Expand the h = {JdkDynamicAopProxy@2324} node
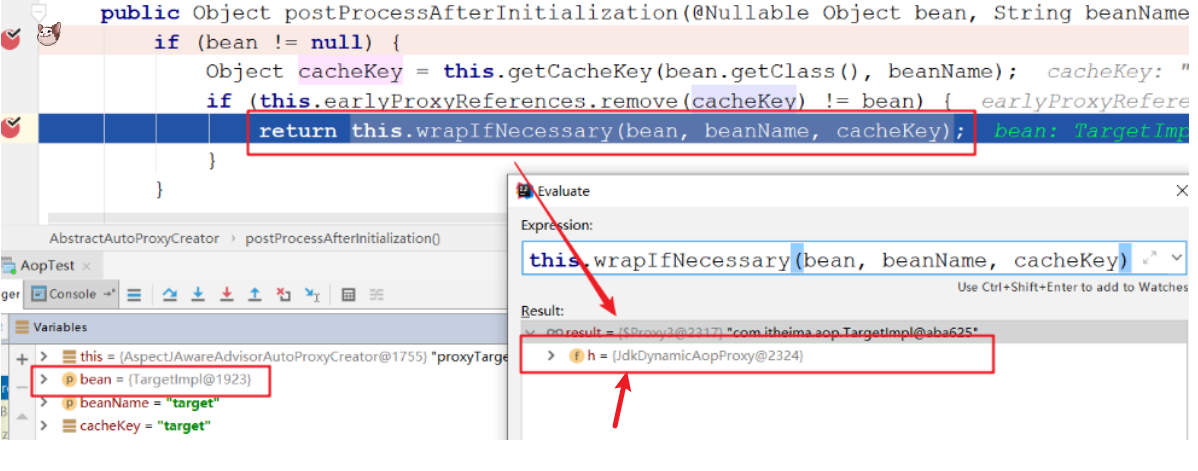 (552, 356)
